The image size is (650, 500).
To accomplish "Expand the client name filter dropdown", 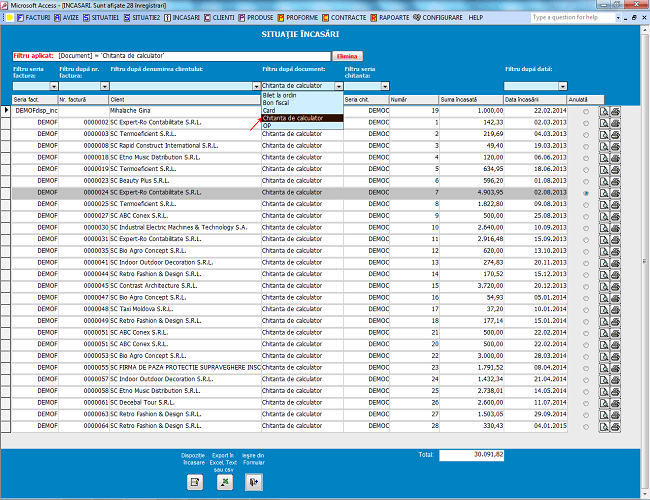I will (x=256, y=86).
